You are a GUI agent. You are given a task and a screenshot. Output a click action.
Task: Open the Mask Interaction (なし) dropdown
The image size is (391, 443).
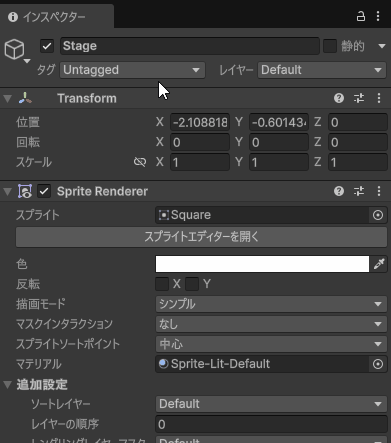(271, 324)
